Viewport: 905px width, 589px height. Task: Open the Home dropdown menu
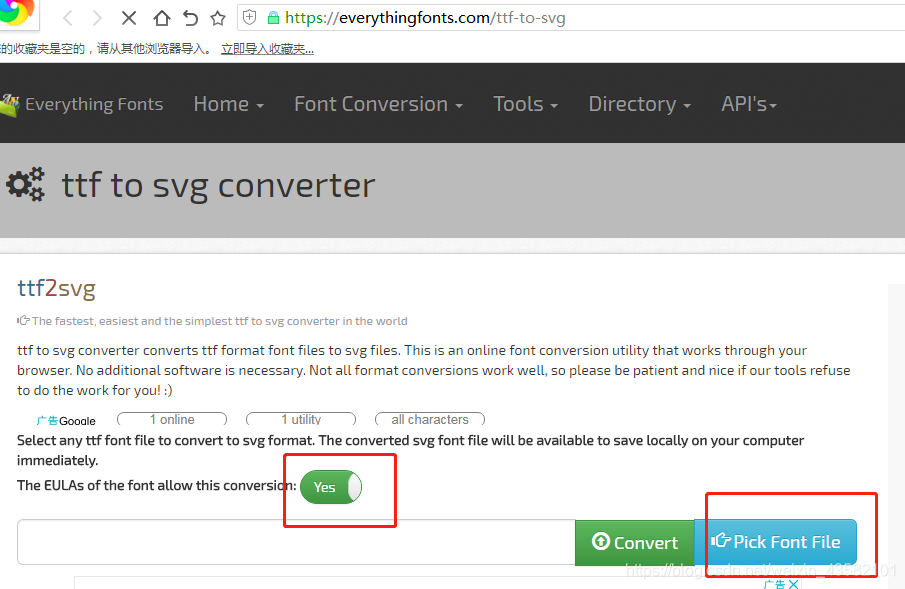[229, 104]
